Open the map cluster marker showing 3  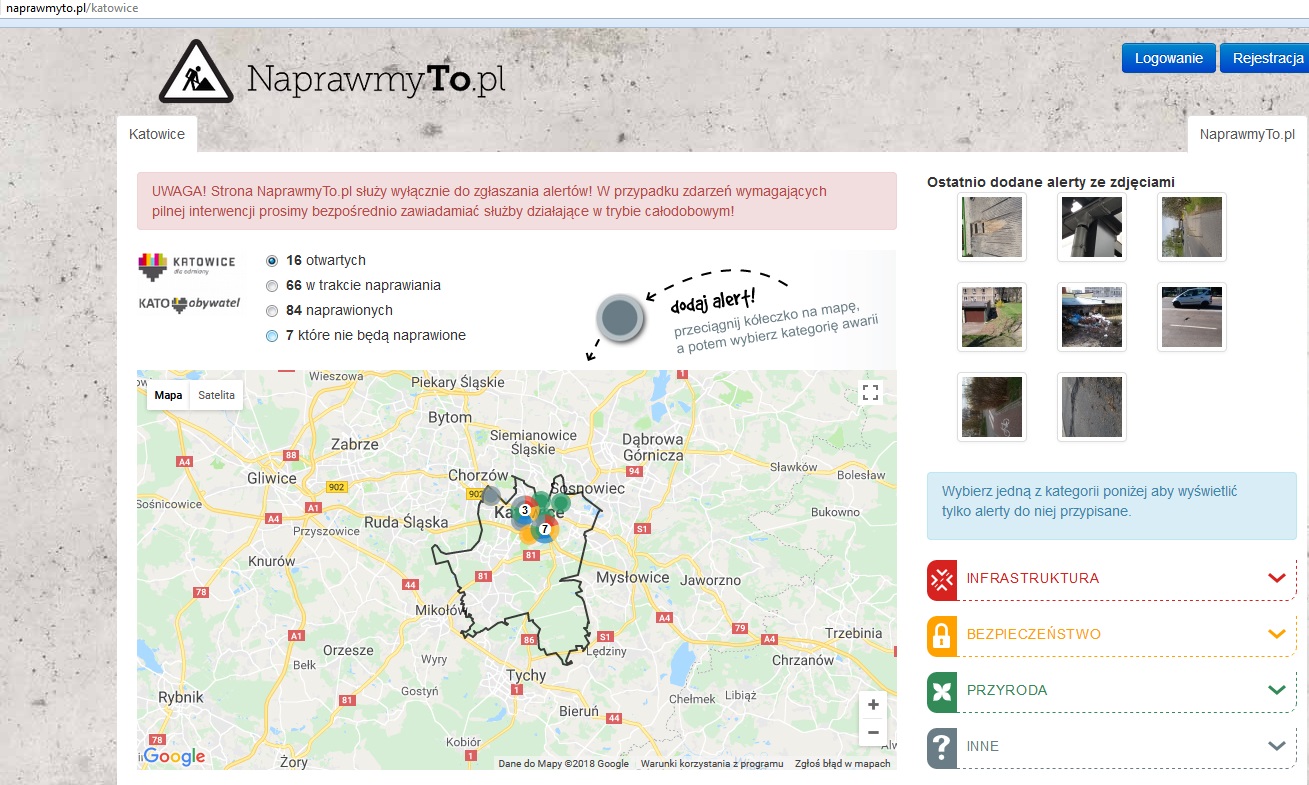pos(524,509)
